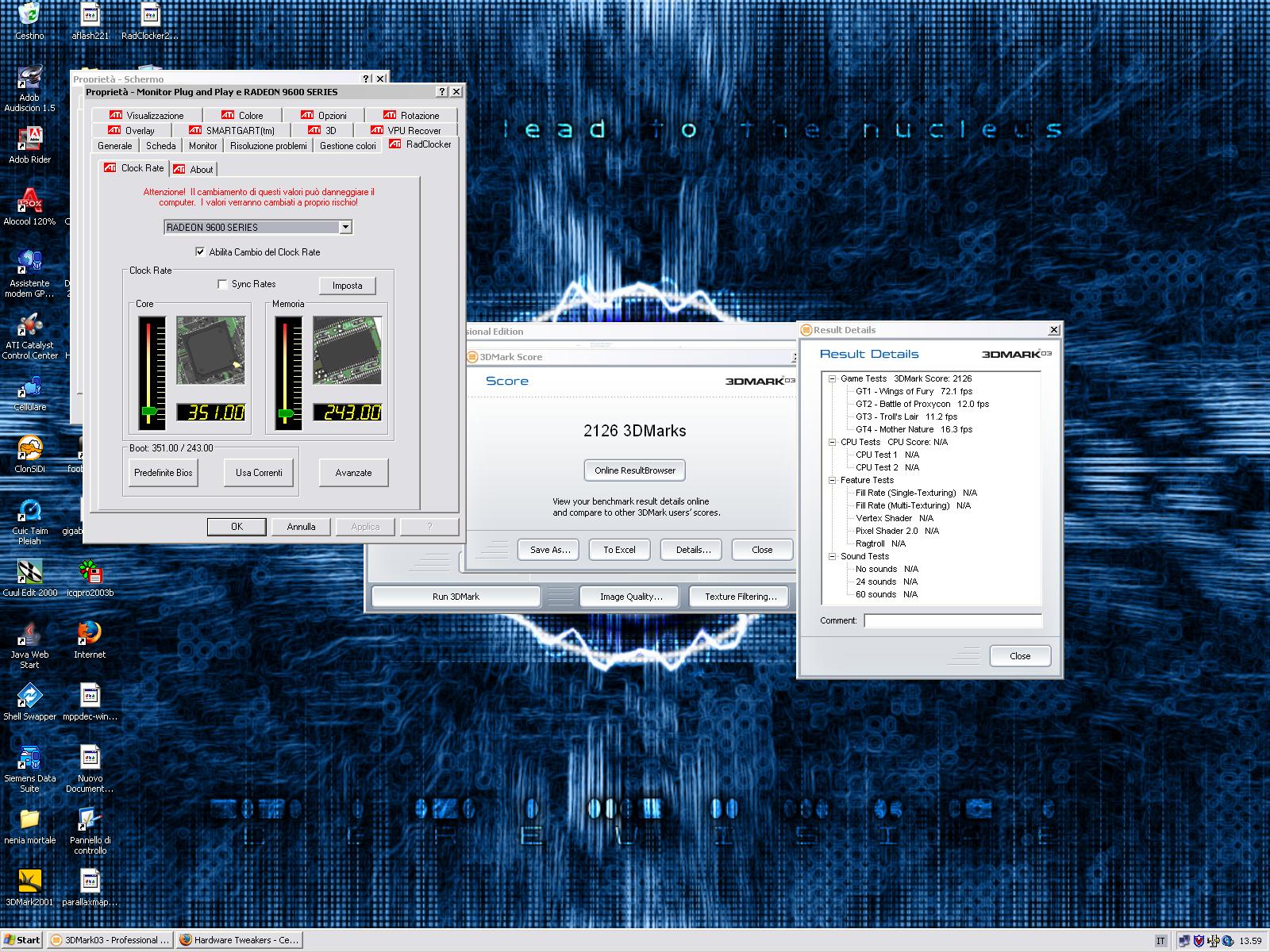
Task: Select the Cuul Edit 2000 shortcut
Action: (29, 572)
